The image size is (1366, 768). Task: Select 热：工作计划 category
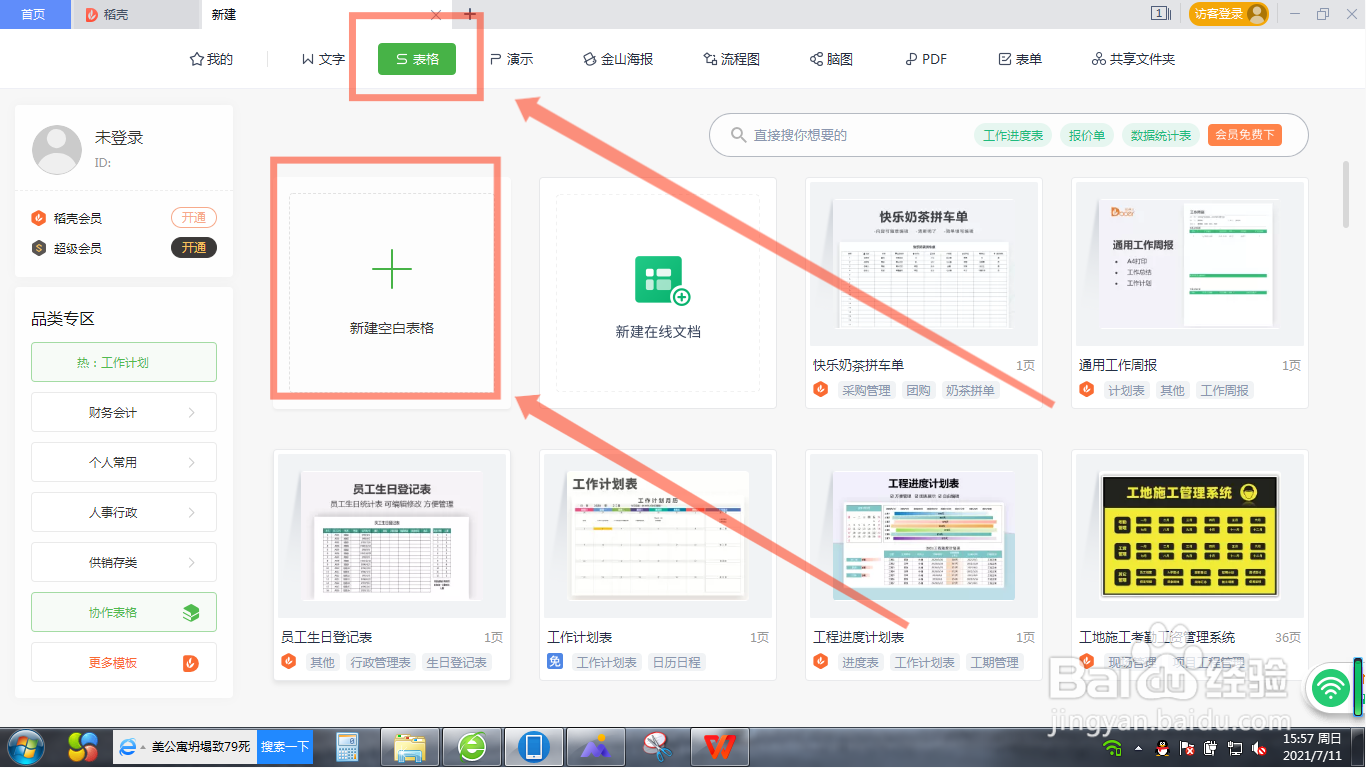pos(124,362)
